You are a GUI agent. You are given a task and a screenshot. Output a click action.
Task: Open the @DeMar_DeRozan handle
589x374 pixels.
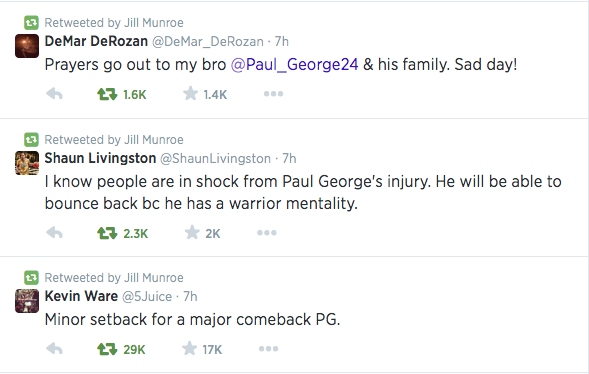(208, 41)
